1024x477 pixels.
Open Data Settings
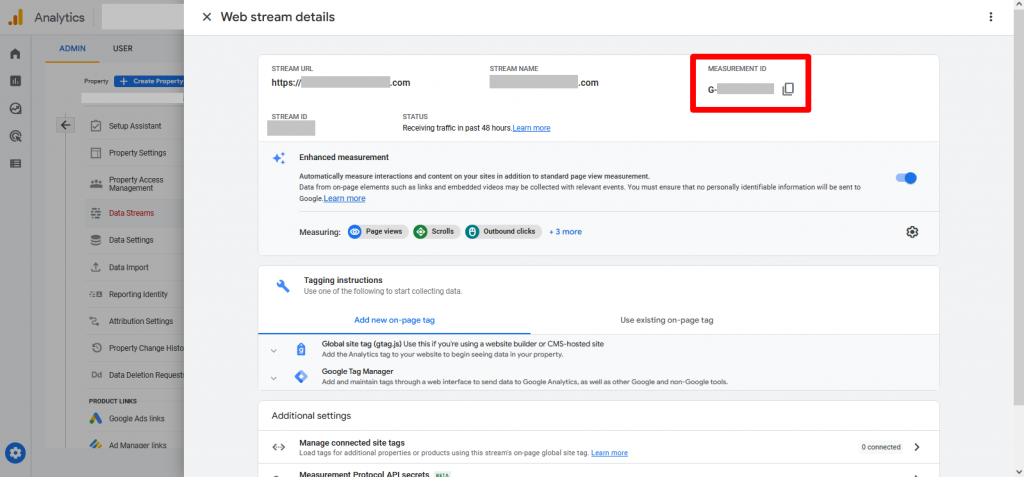[x=131, y=240]
